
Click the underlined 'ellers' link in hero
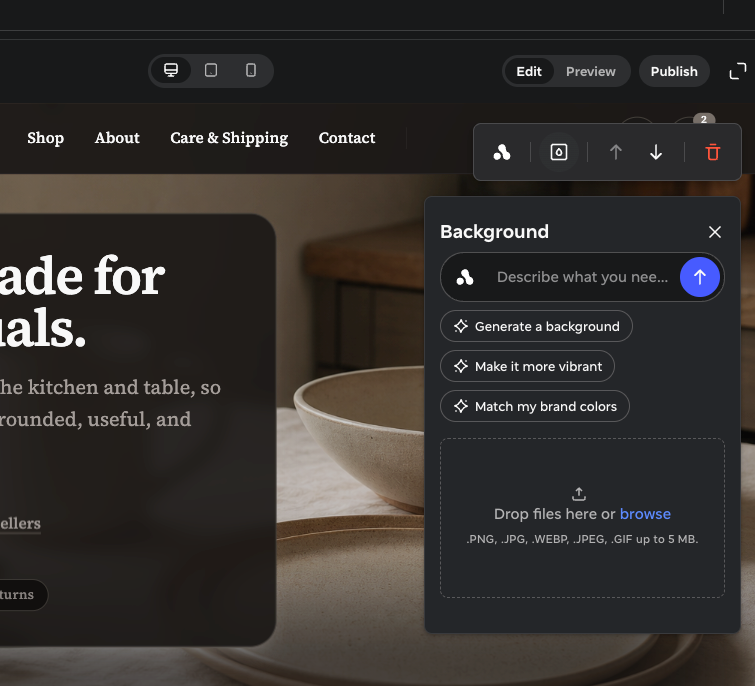[x=20, y=523]
